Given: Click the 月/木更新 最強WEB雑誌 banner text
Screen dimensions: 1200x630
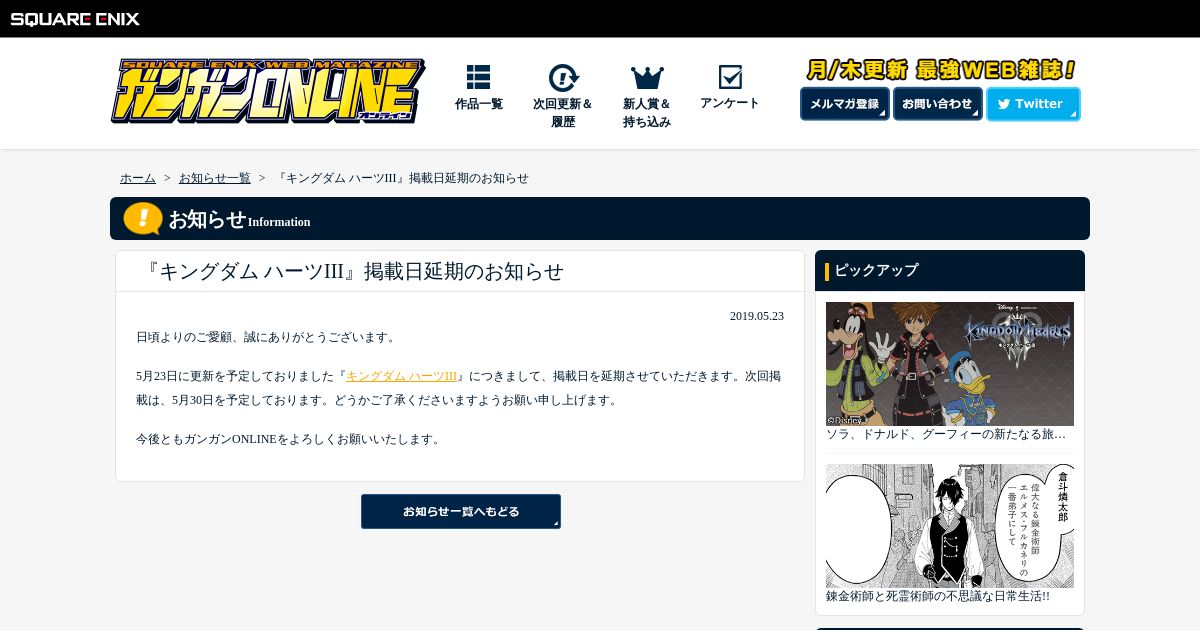Looking at the screenshot, I should click(940, 70).
